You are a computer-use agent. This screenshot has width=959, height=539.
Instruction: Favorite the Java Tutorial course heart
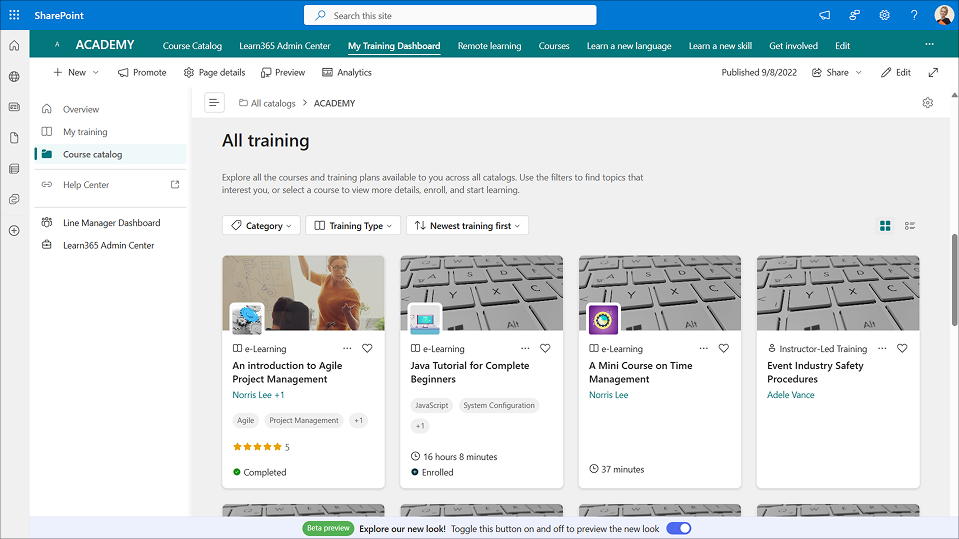coord(545,348)
